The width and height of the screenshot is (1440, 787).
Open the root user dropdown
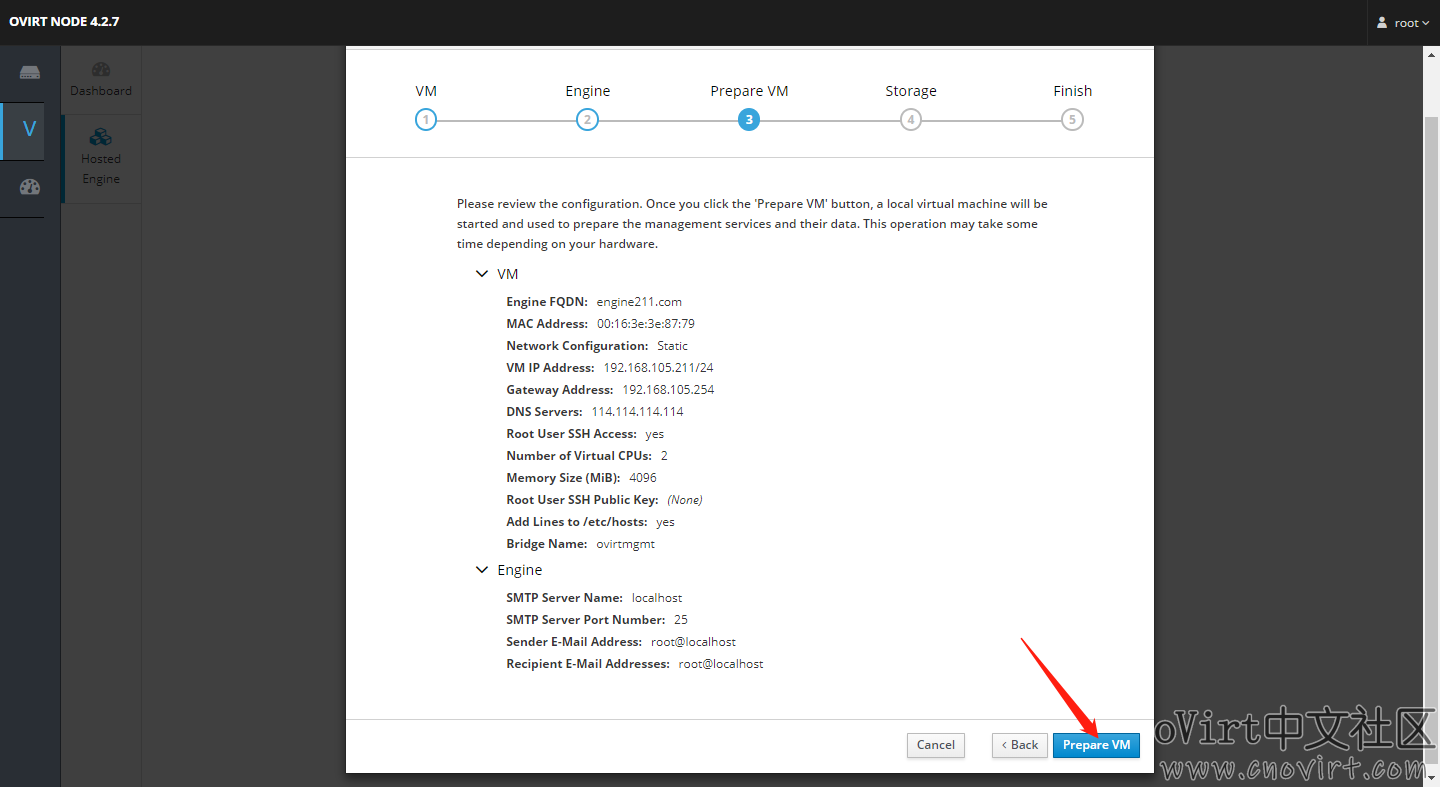[1403, 22]
